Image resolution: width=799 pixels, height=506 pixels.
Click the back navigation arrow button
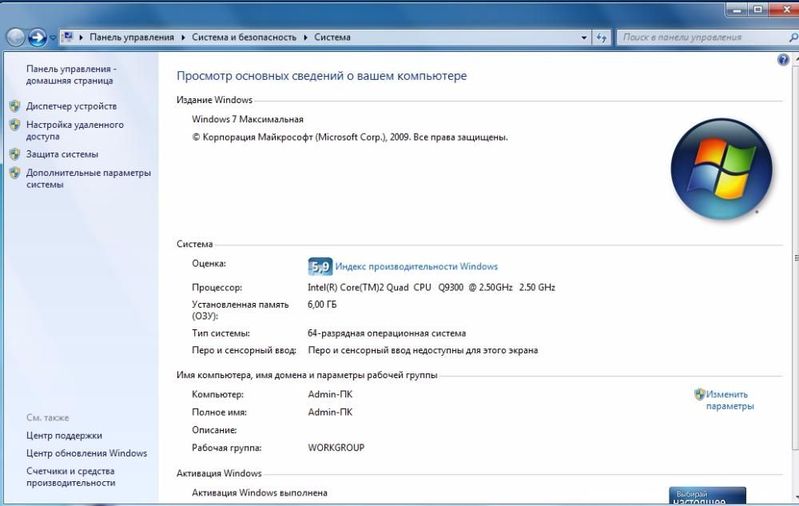tap(15, 38)
